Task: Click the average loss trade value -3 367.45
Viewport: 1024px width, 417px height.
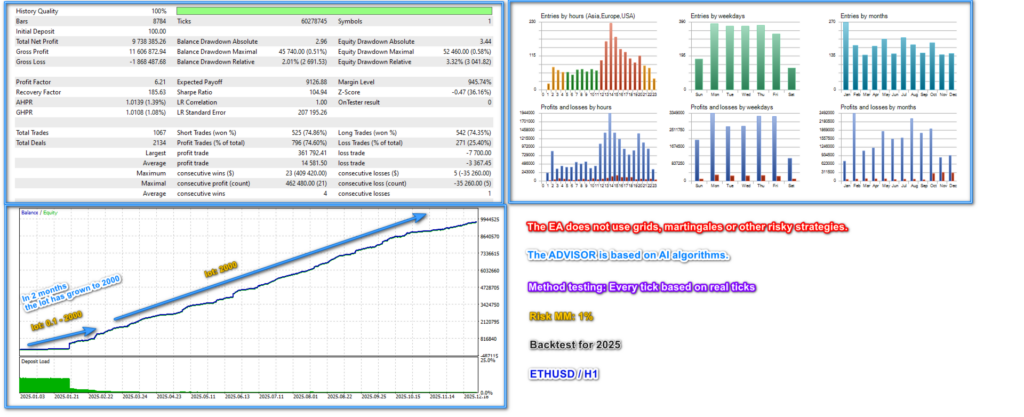Action: 480,162
